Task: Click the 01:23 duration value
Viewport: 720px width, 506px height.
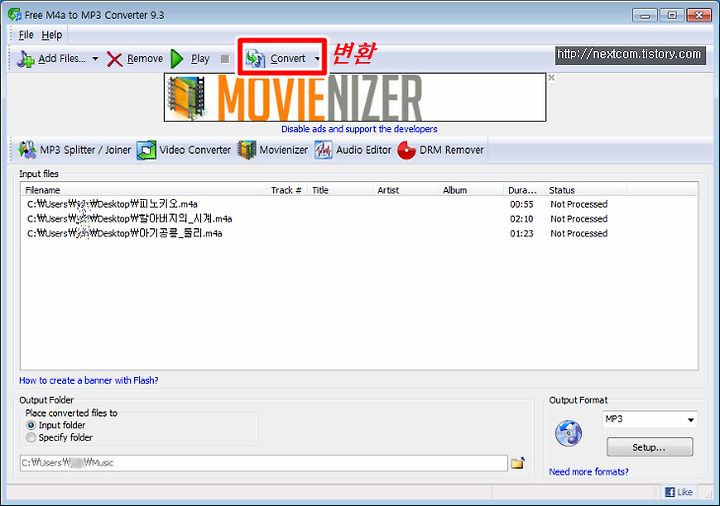Action: point(522,234)
